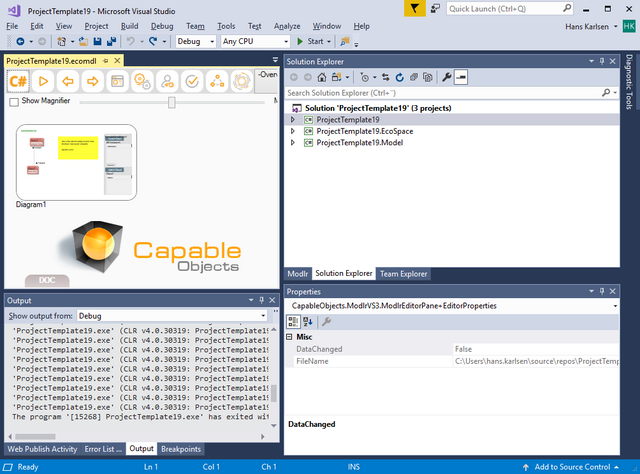Navigate backward using the toolbar back icon
The height and width of the screenshot is (474, 640).
[20, 41]
